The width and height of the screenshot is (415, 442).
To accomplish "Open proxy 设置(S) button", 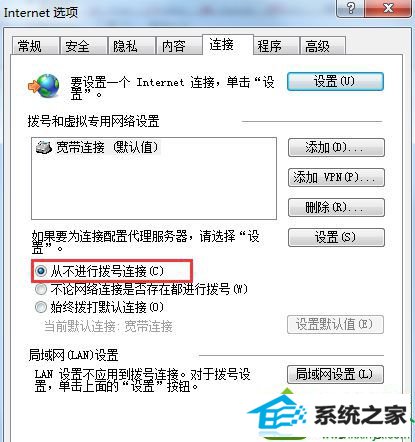I will click(336, 237).
